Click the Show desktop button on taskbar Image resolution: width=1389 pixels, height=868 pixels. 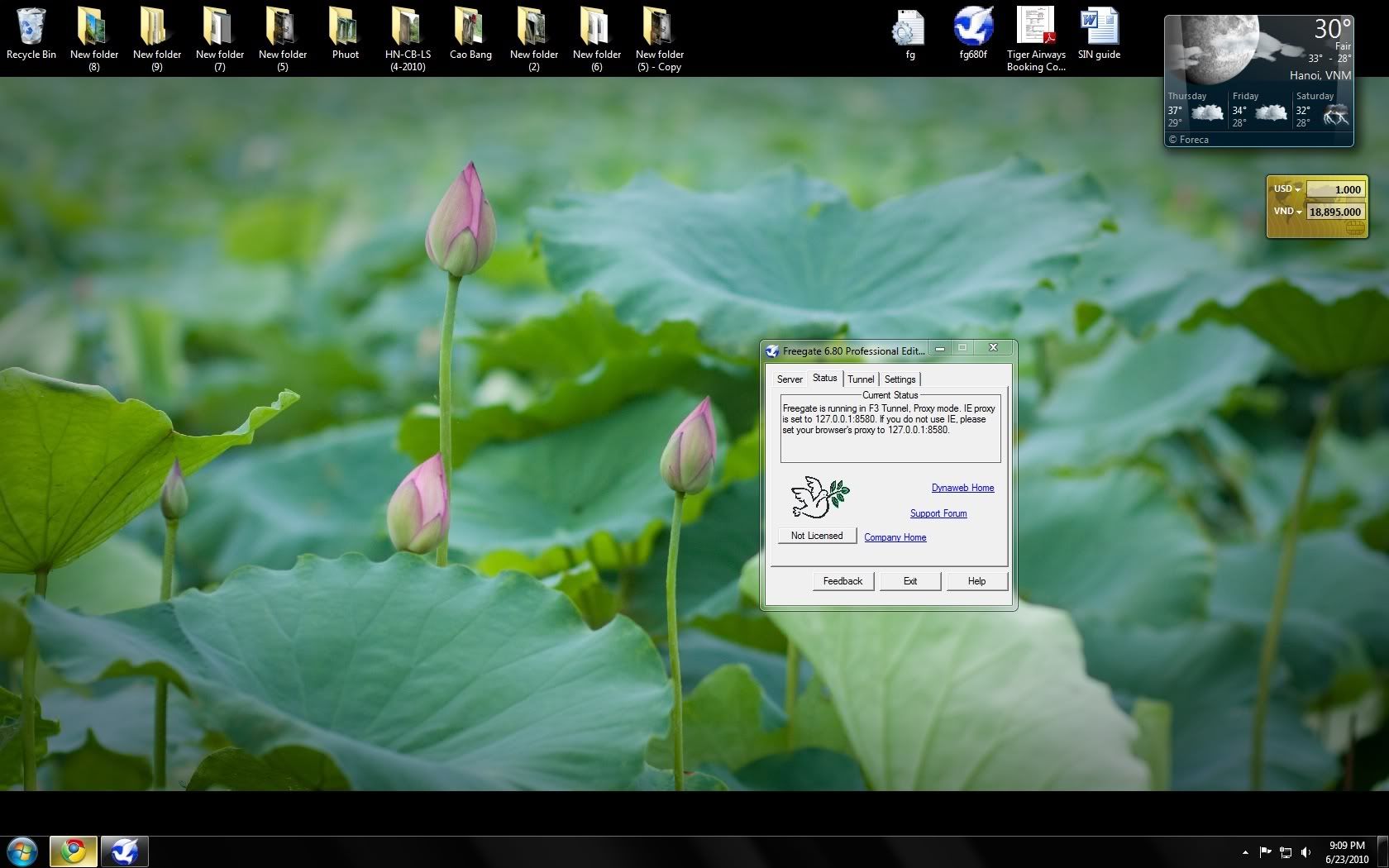pos(1383,852)
